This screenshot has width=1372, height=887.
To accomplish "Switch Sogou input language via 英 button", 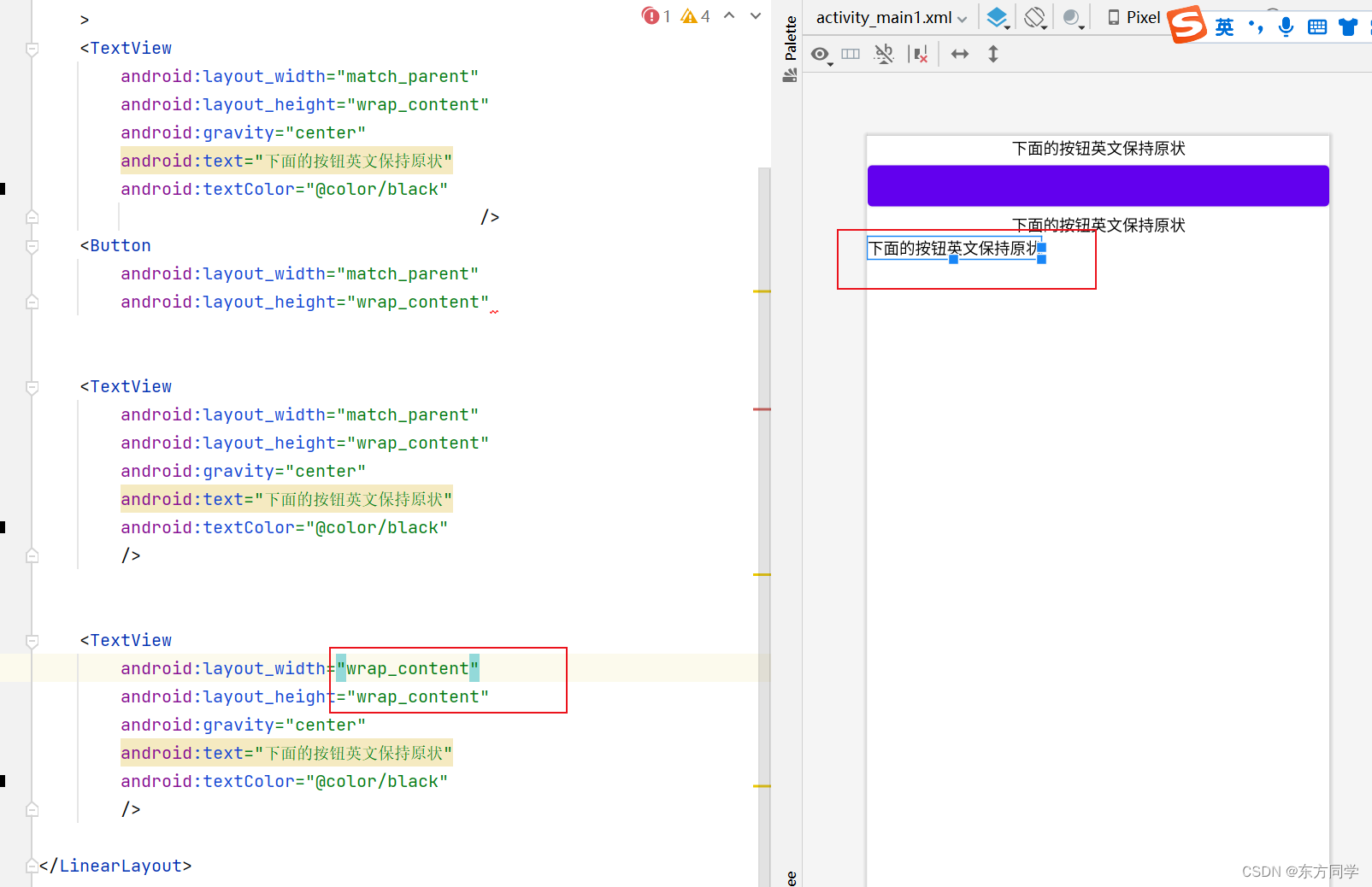I will click(x=1225, y=27).
